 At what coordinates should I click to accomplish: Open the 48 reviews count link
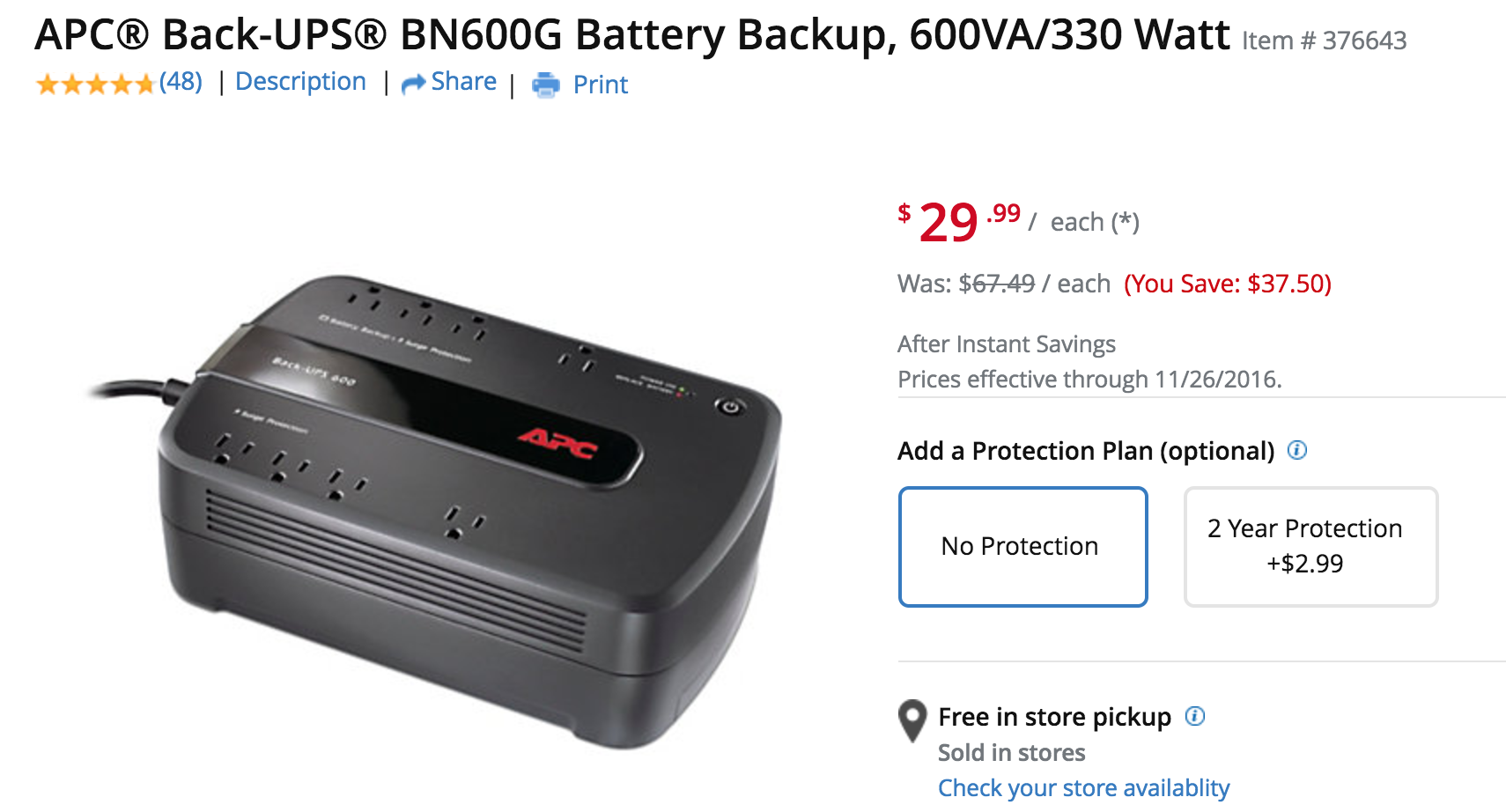point(181,82)
